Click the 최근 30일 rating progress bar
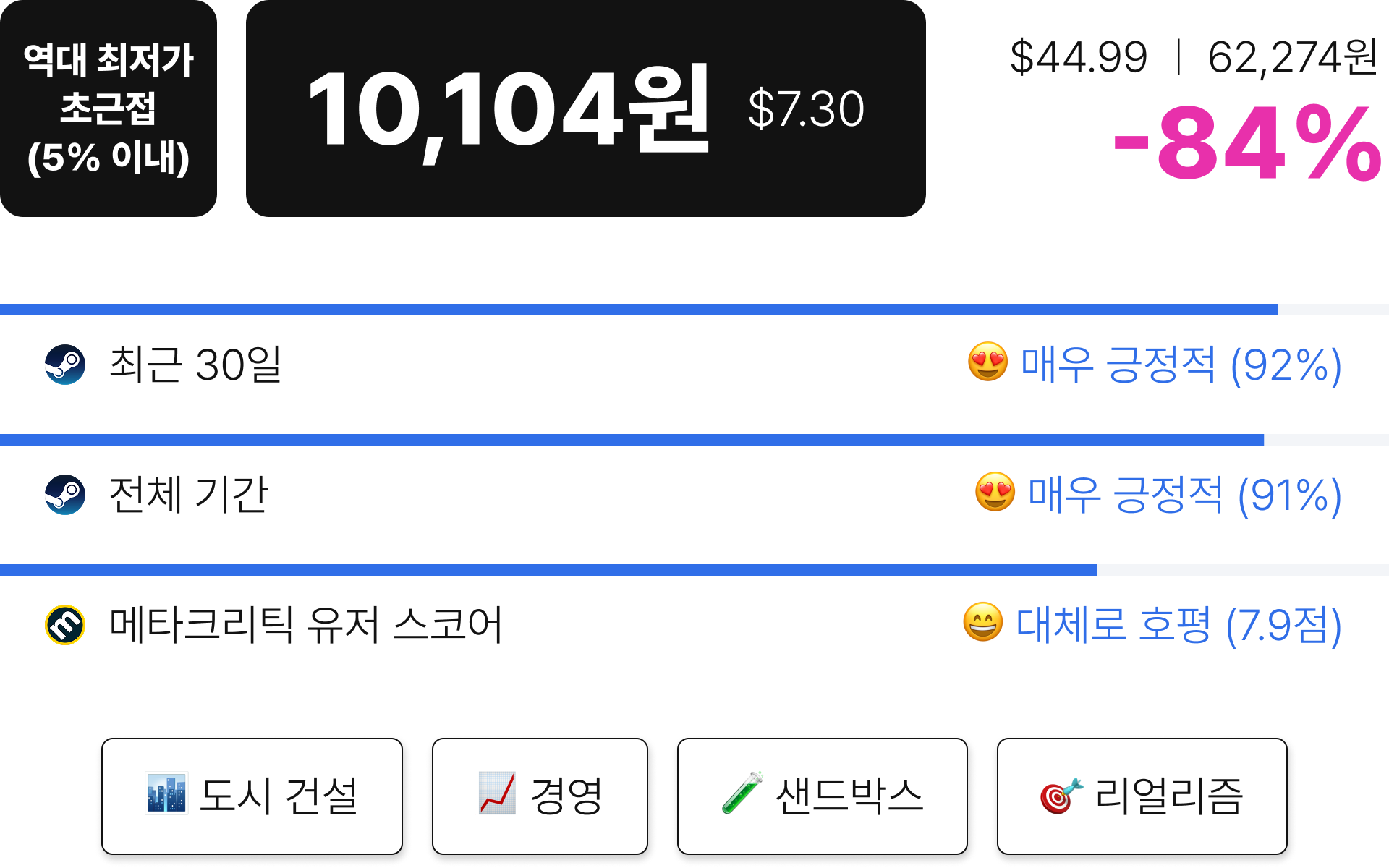 694,310
